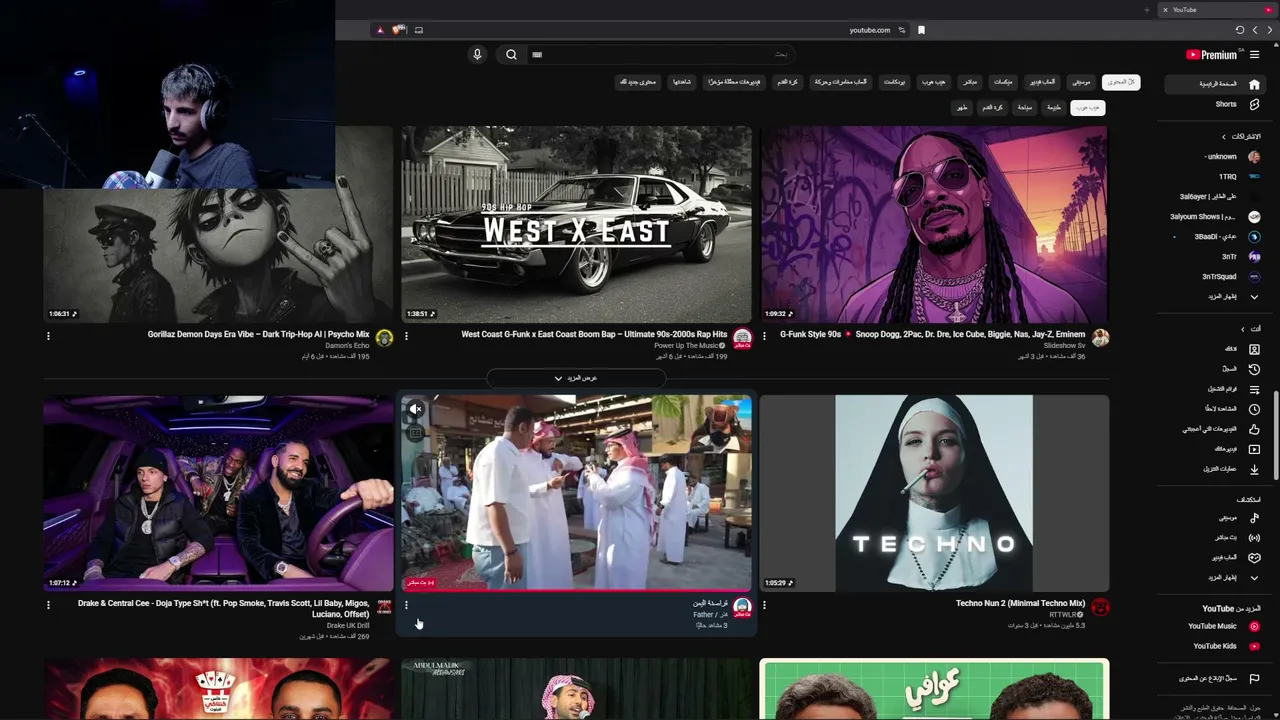Open Brave Shields icon in address bar
1280x720 pixels.
click(x=398, y=30)
